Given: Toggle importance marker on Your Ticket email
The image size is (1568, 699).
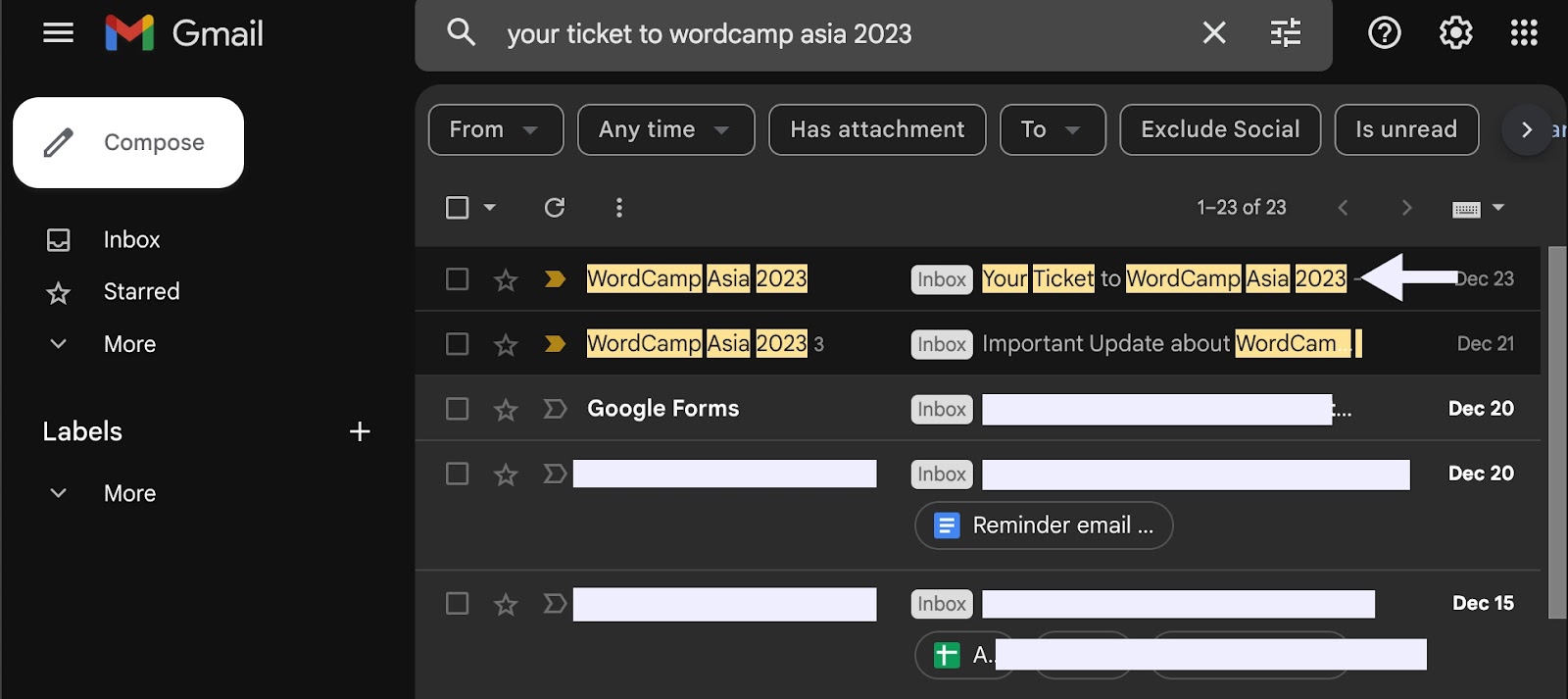Looking at the screenshot, I should (x=555, y=279).
